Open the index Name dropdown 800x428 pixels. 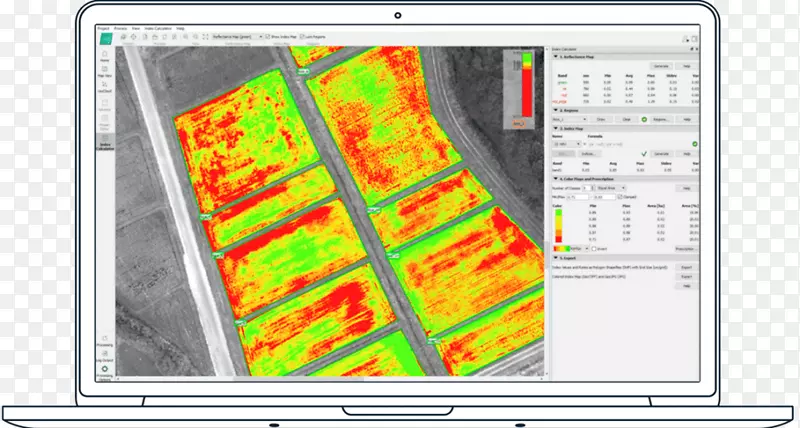pyautogui.click(x=567, y=144)
